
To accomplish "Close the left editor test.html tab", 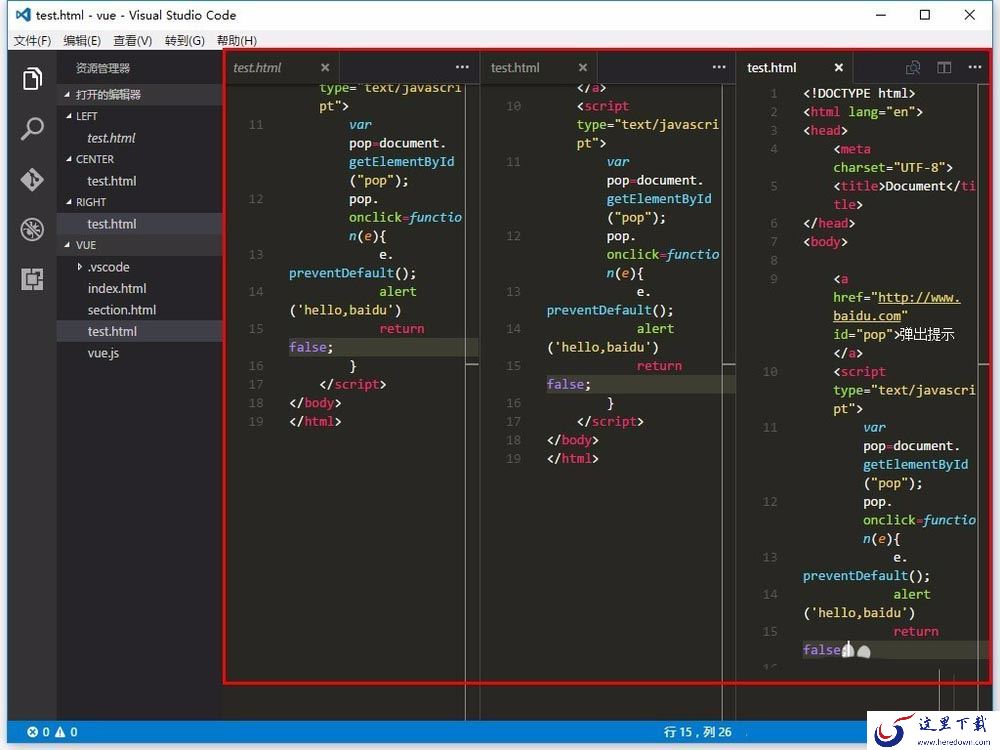I will click(325, 68).
